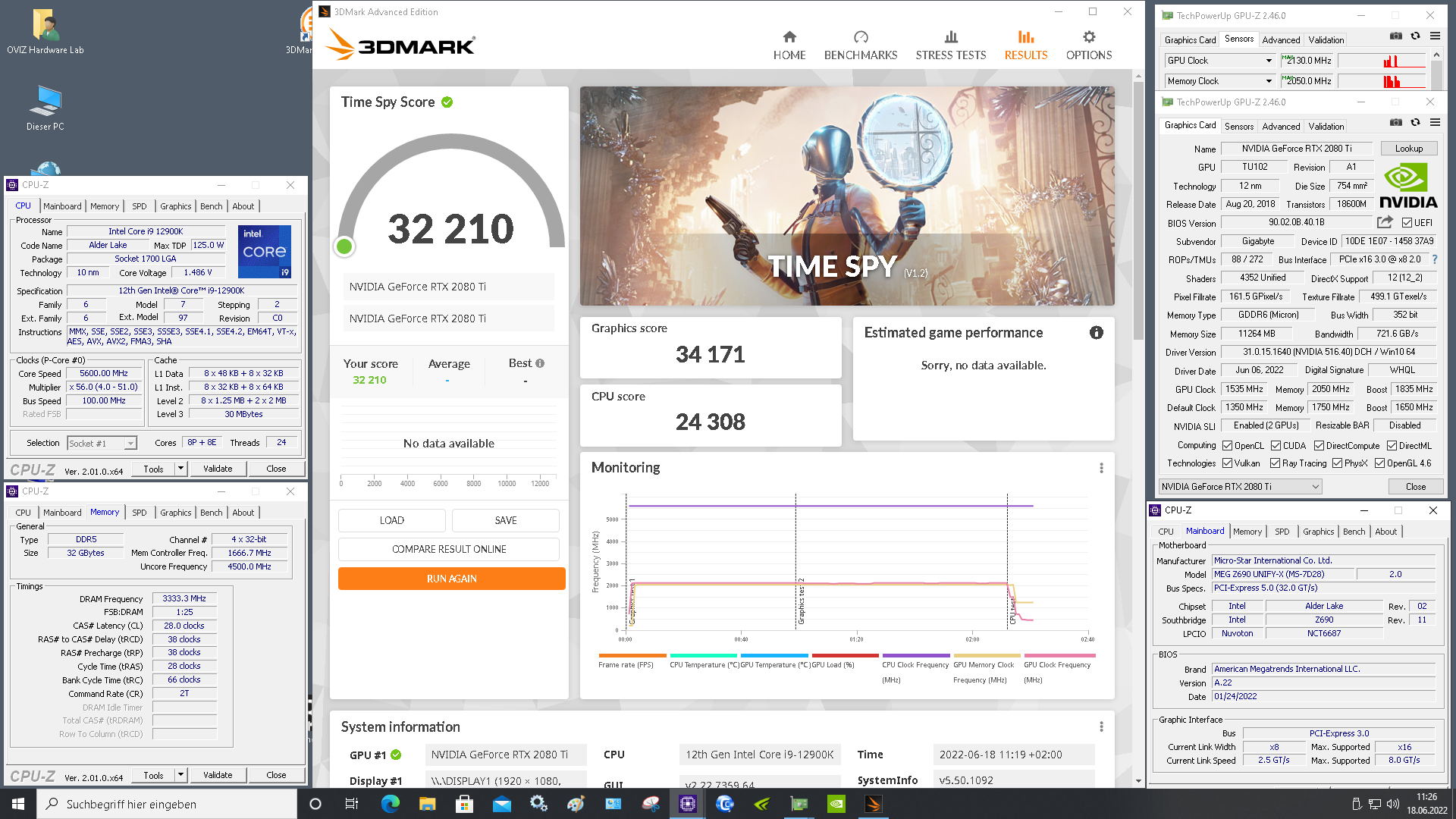Switch to Mainboard tab in CPU-Z CPU window

click(x=62, y=206)
